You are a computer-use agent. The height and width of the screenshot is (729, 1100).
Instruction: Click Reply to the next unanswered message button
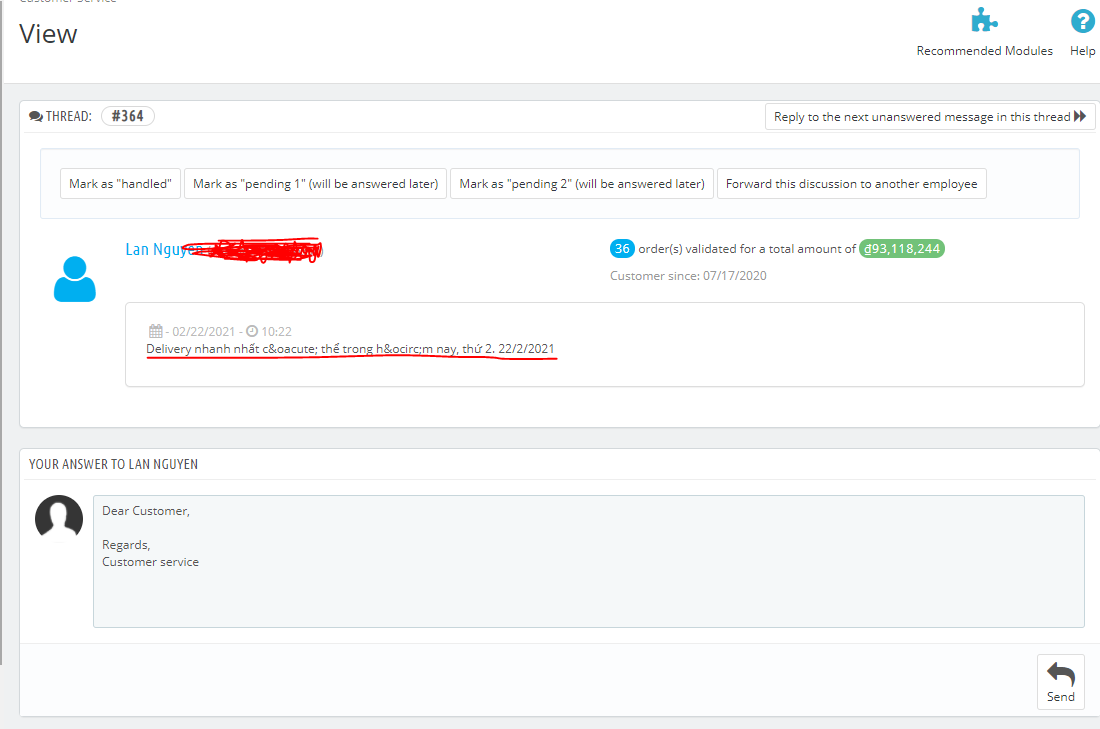pos(930,116)
